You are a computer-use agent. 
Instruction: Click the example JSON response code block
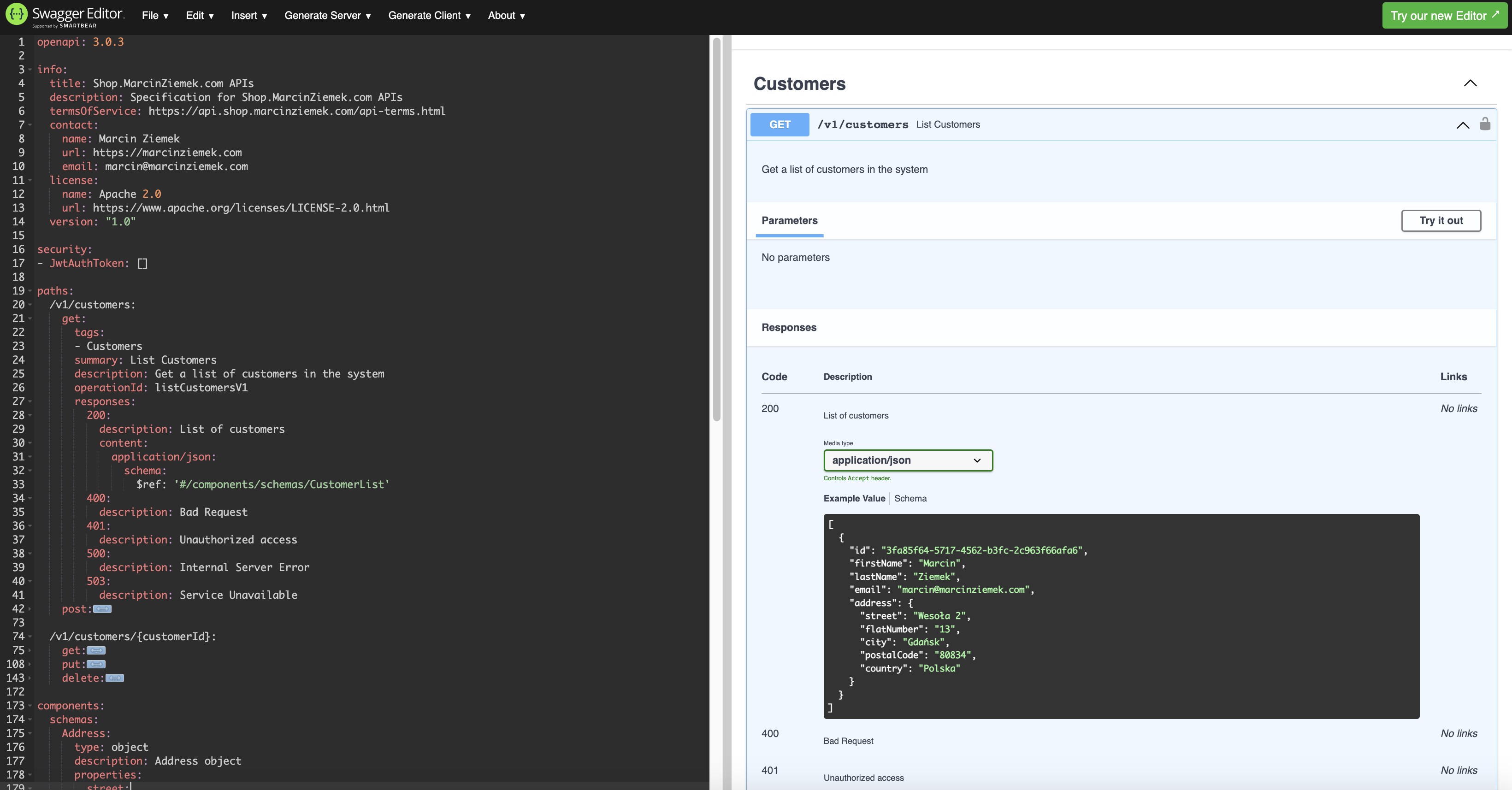click(1121, 616)
